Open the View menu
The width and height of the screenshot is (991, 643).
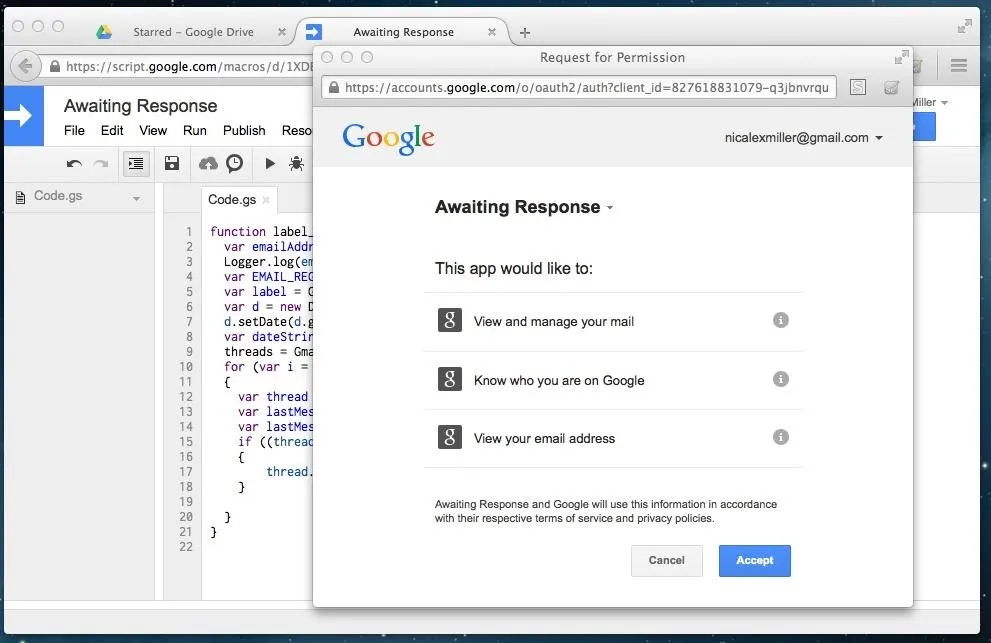click(x=153, y=130)
